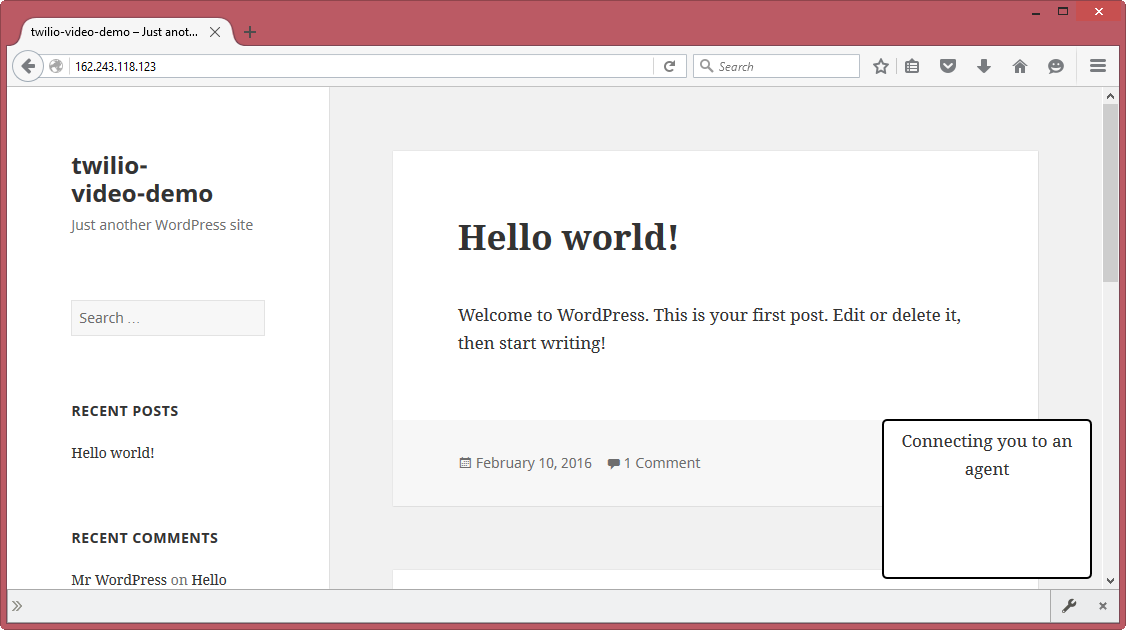The height and width of the screenshot is (630, 1126).
Task: Click the Just another WordPress site tagline
Action: click(x=162, y=225)
